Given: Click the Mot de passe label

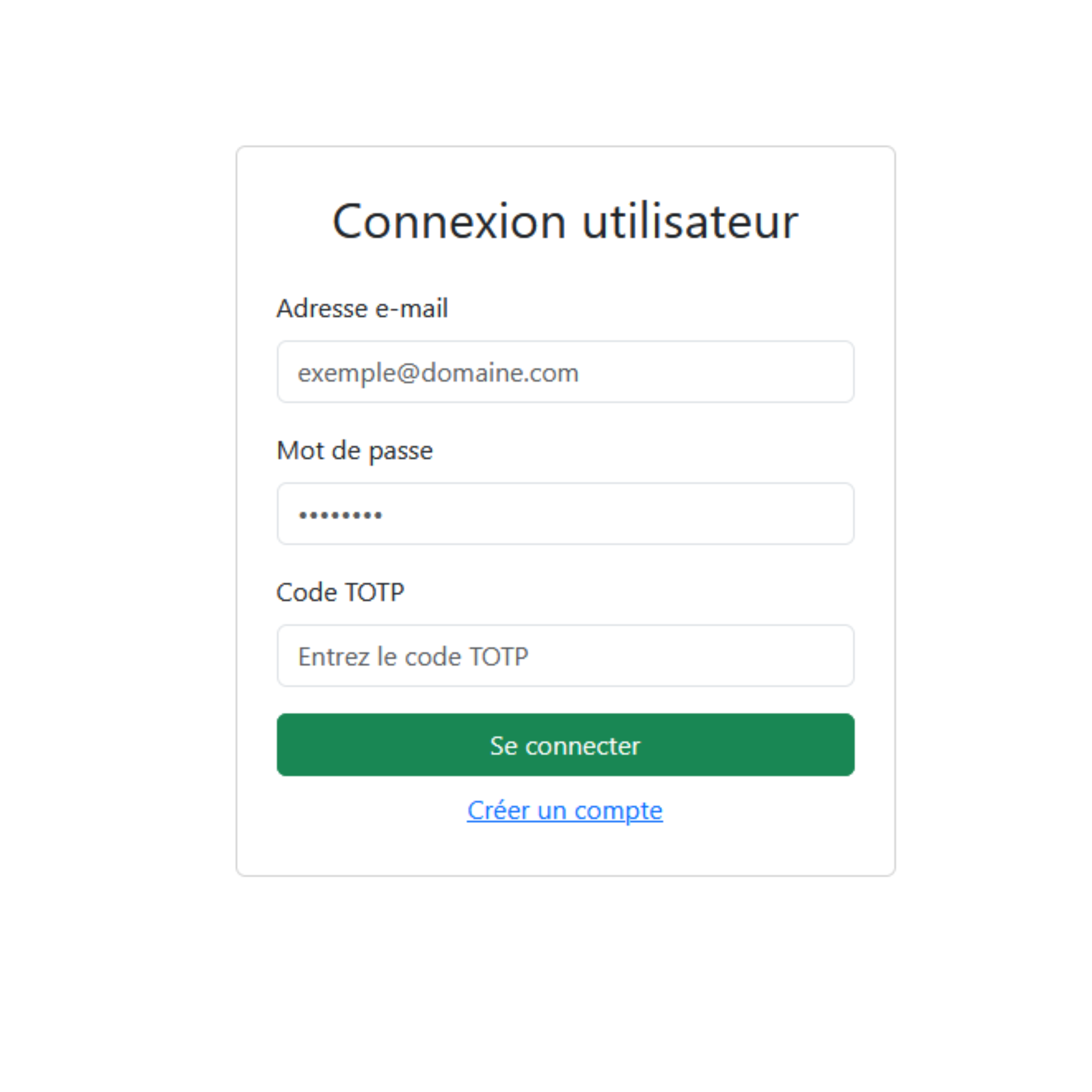Looking at the screenshot, I should tap(355, 451).
